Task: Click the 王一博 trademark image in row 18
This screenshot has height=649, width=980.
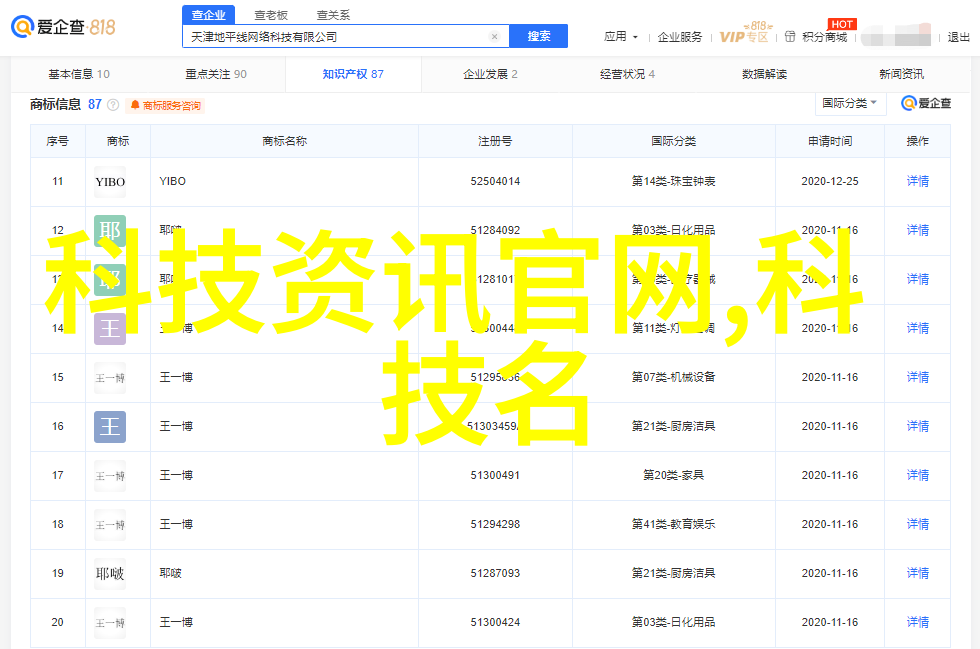Action: point(110,525)
